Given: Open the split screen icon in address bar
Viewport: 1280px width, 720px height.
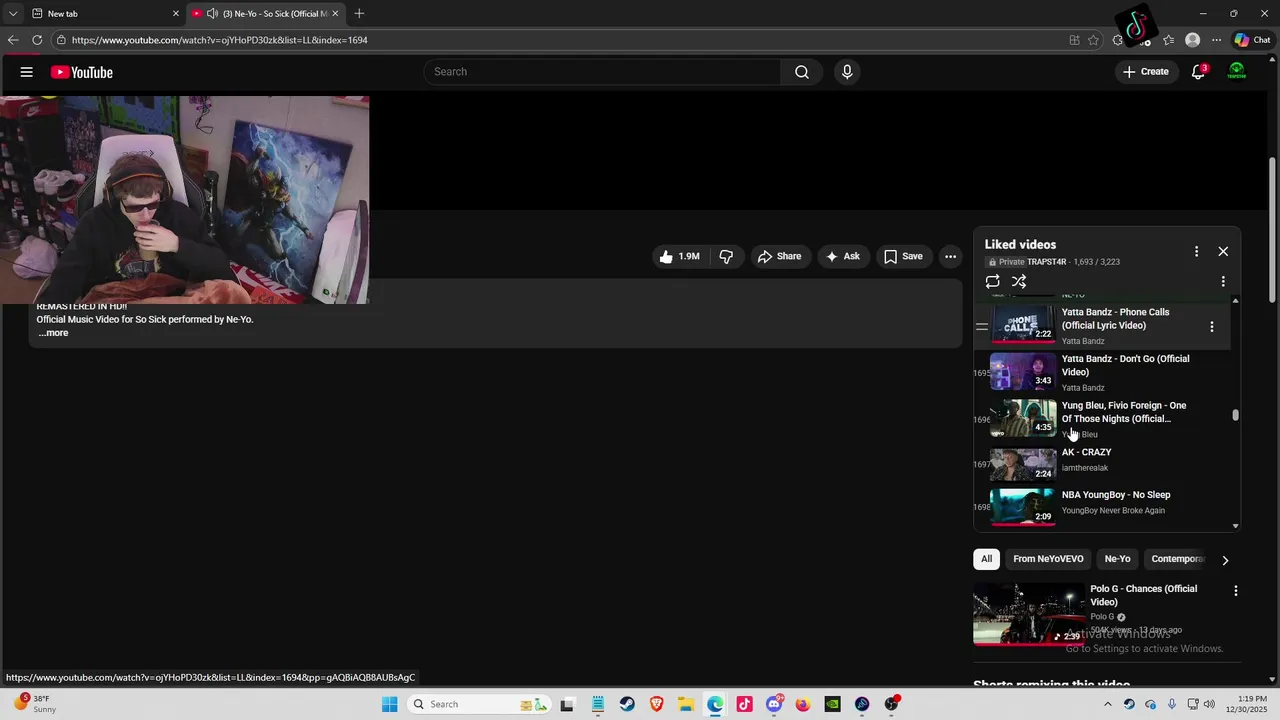Looking at the screenshot, I should pyautogui.click(x=1074, y=40).
